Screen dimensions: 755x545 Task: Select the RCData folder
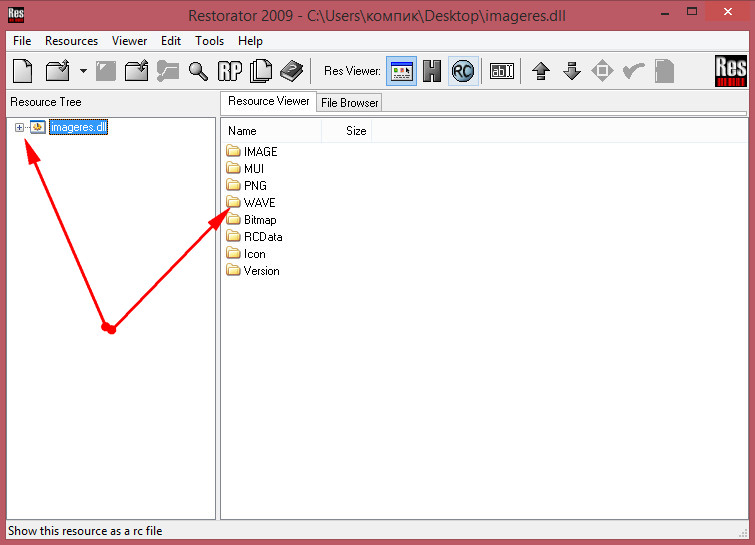click(263, 237)
